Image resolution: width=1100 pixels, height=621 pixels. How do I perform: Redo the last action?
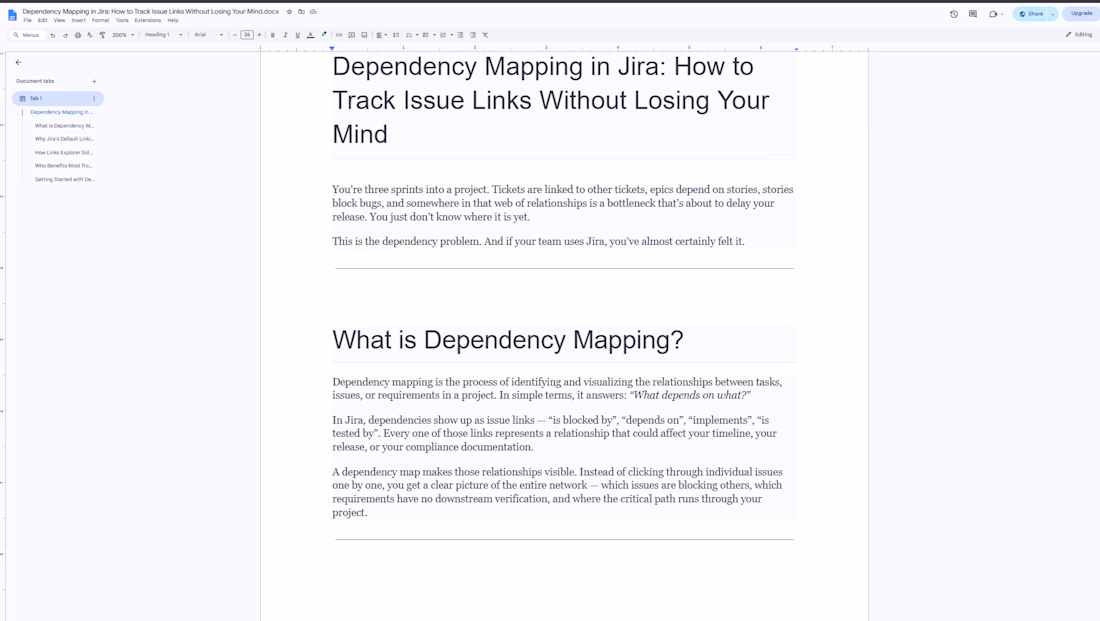65,35
